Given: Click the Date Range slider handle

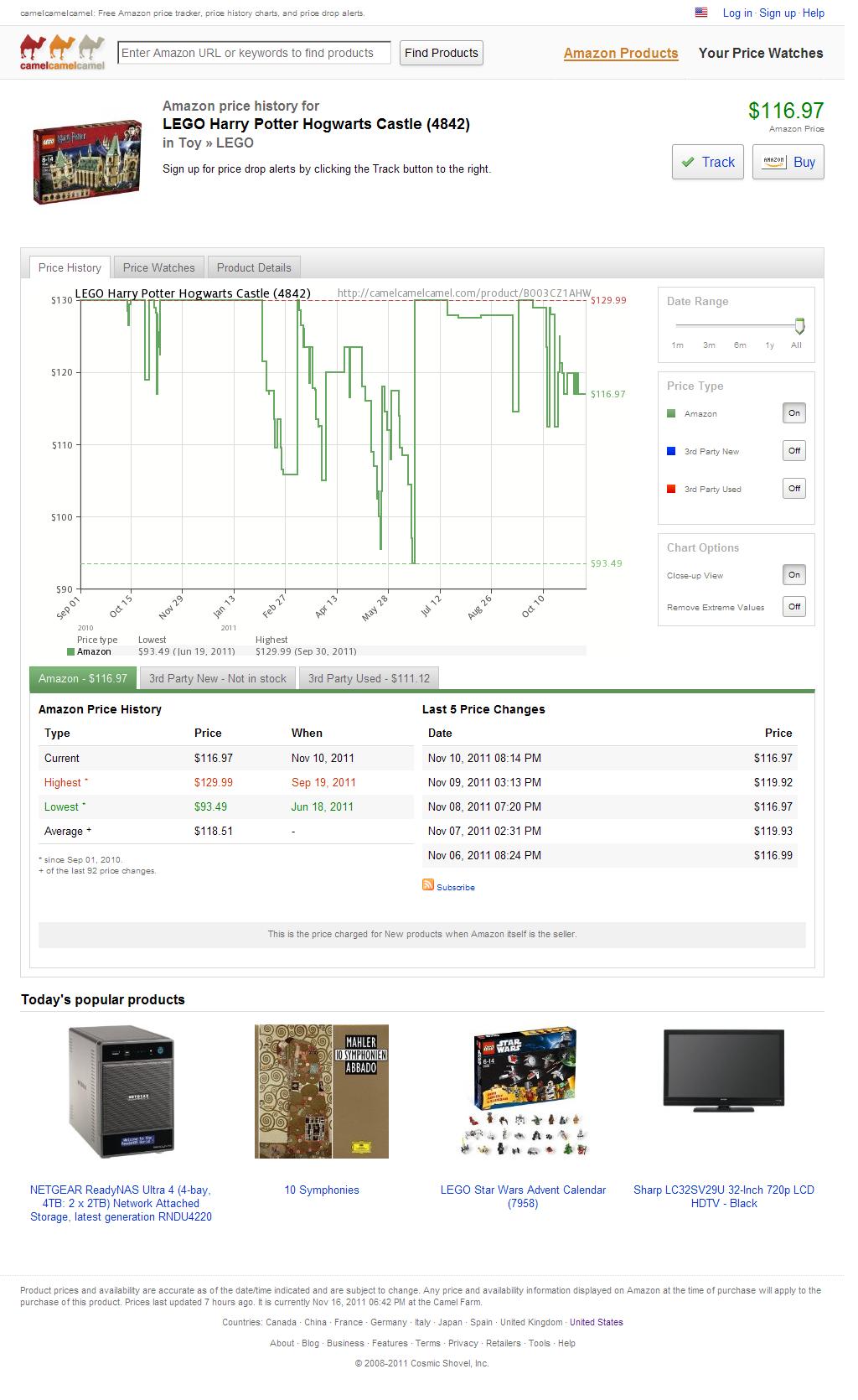Looking at the screenshot, I should [x=799, y=325].
